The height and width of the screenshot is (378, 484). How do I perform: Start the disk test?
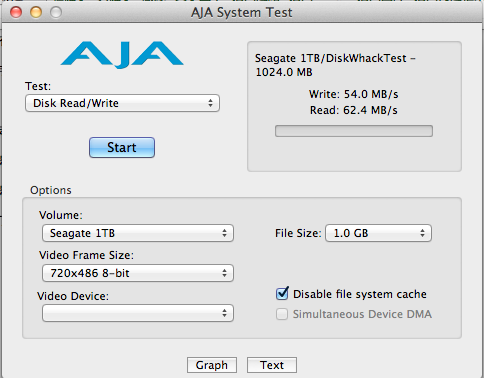[x=122, y=147]
